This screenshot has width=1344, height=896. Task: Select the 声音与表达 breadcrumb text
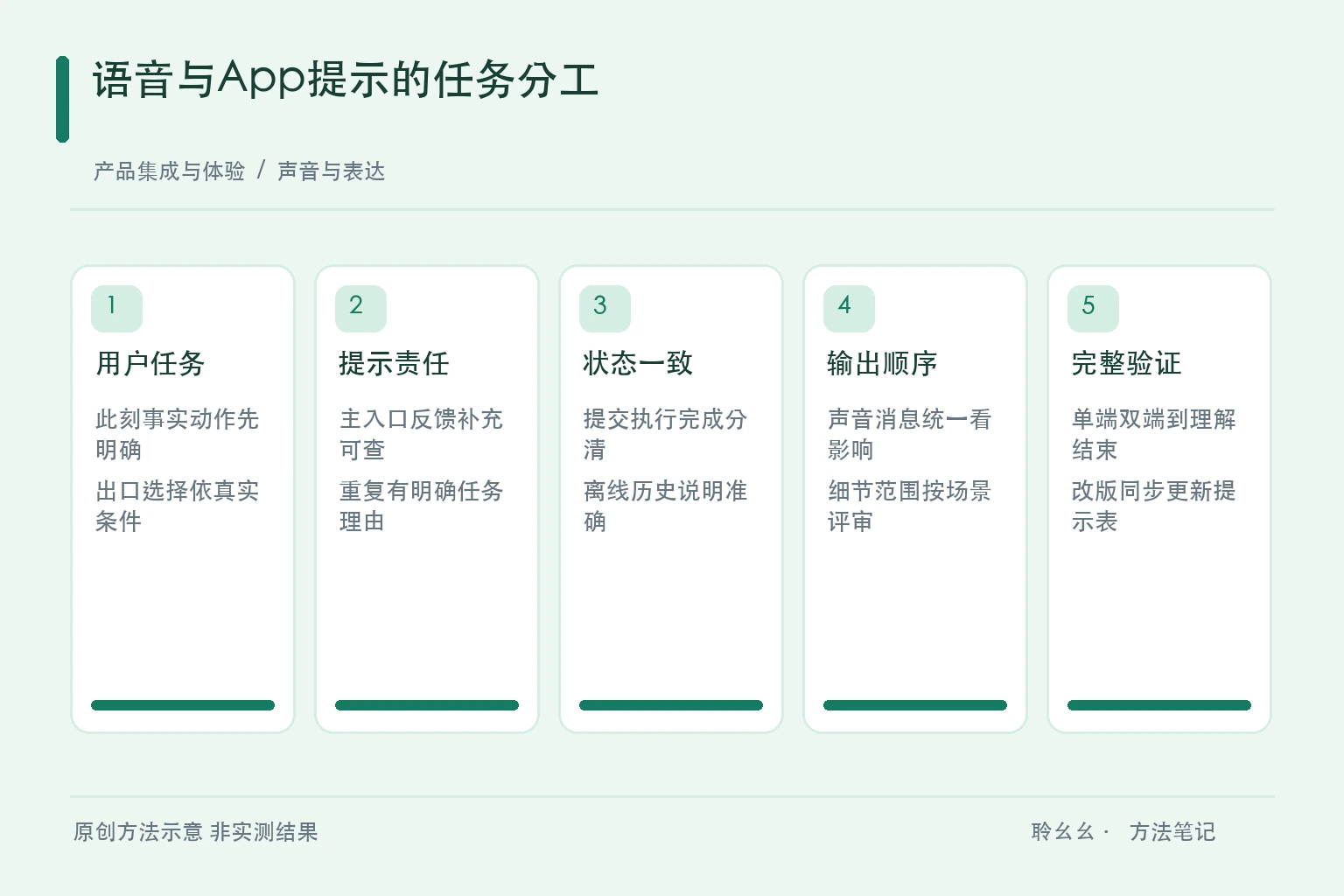click(332, 171)
